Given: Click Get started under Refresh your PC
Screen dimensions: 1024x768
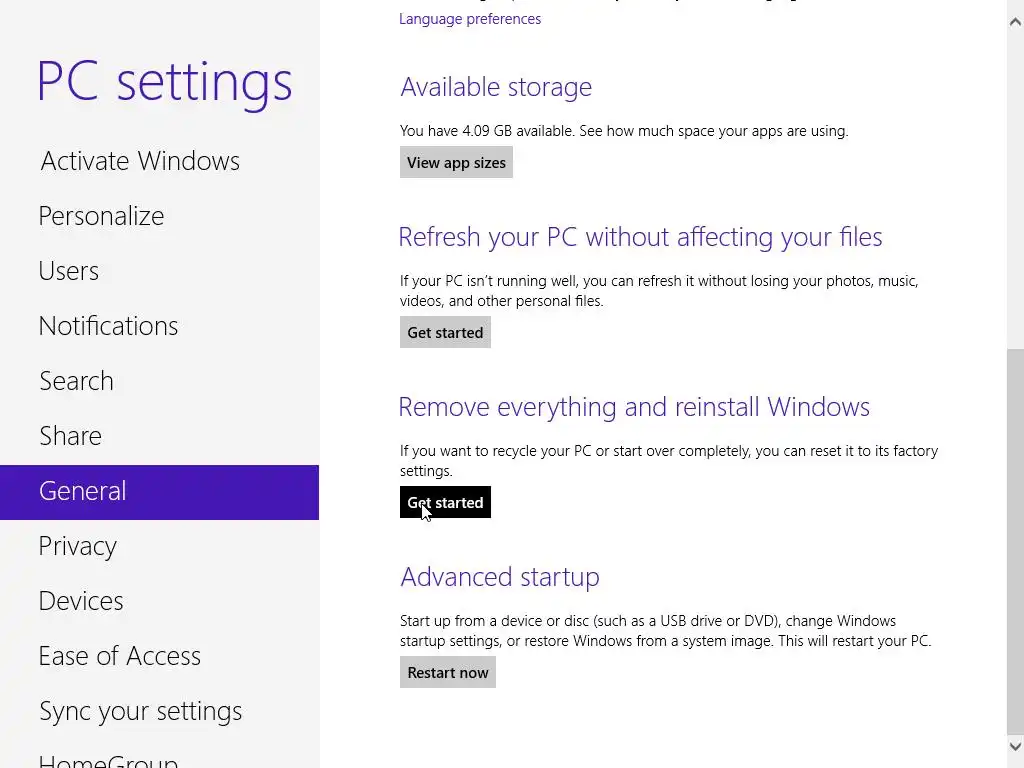Looking at the screenshot, I should coord(445,332).
